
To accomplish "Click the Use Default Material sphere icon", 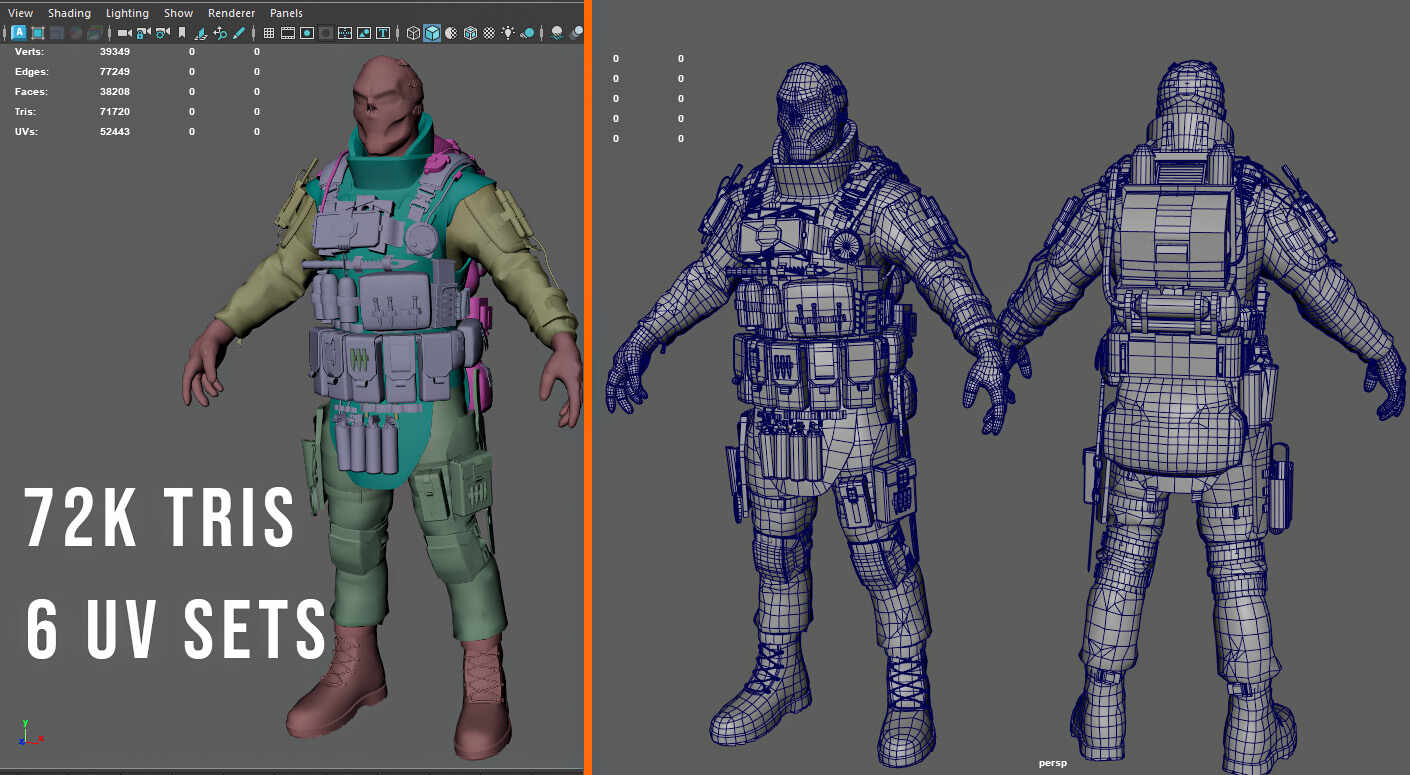I will (451, 33).
